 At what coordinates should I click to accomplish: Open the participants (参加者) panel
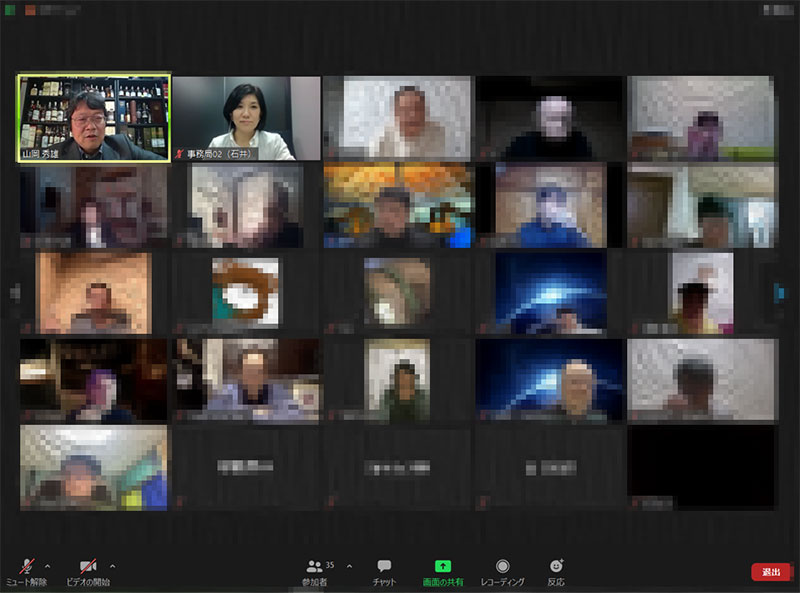[x=314, y=570]
